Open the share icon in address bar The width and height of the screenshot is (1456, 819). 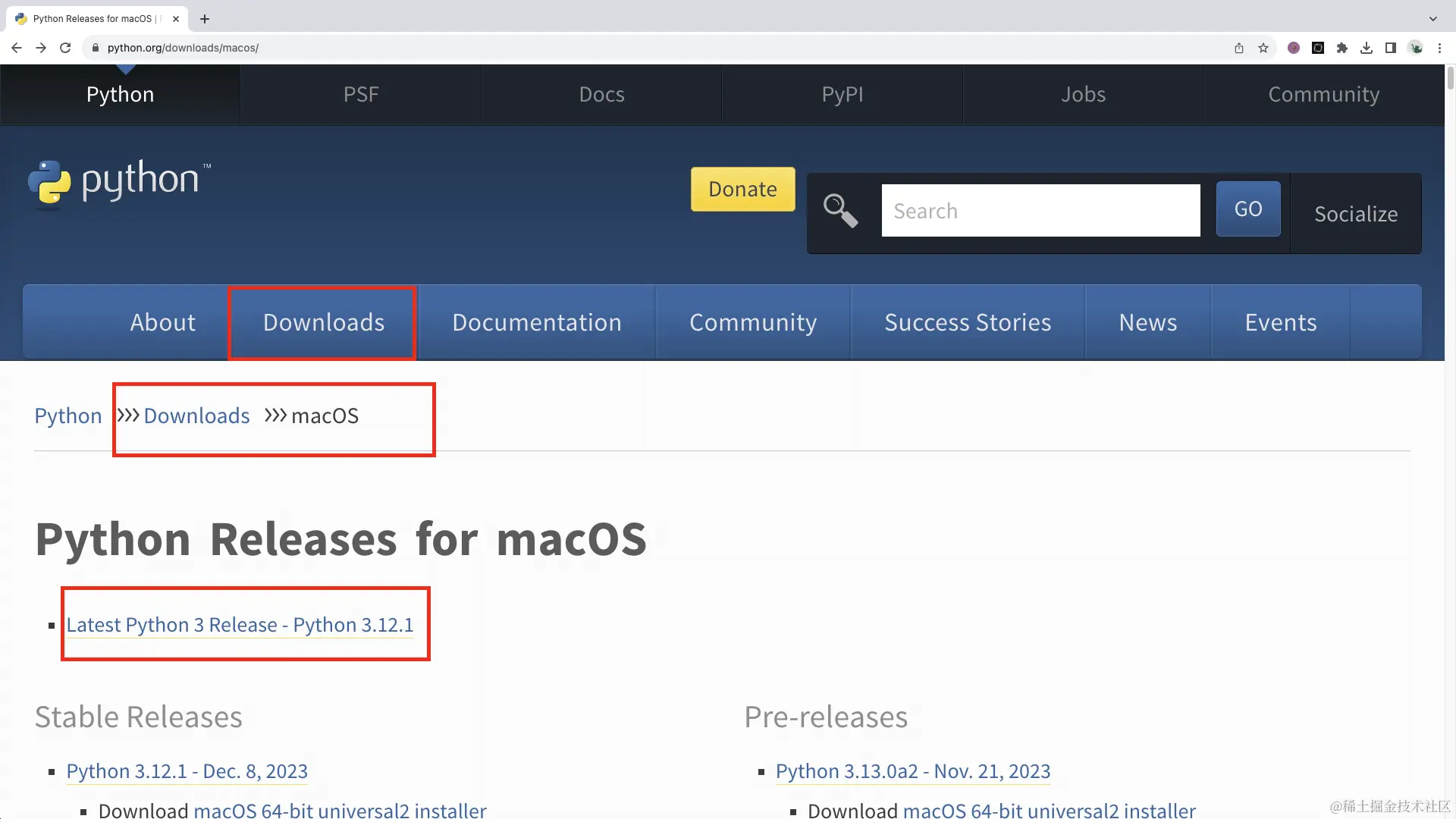coord(1239,48)
